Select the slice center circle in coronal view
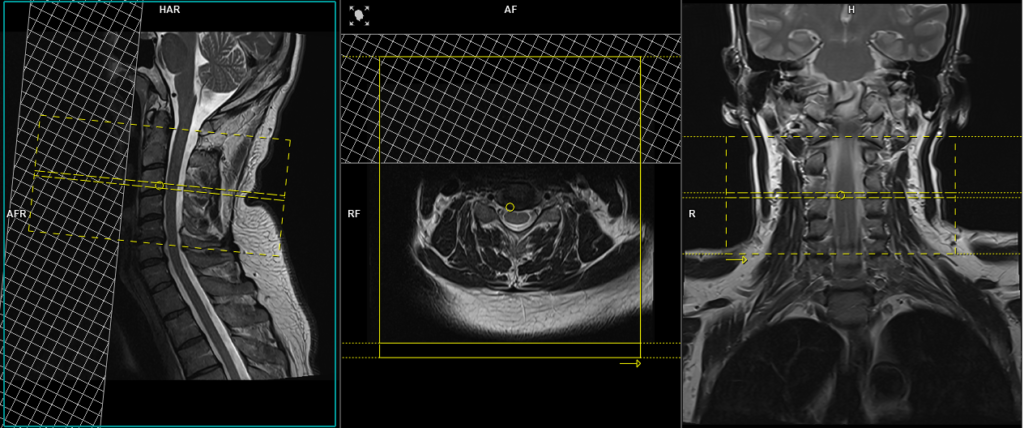 840,195
